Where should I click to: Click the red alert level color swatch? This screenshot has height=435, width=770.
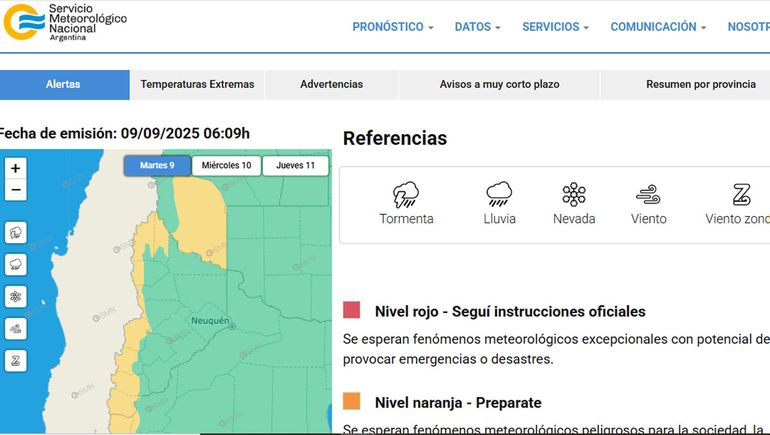[x=351, y=311]
